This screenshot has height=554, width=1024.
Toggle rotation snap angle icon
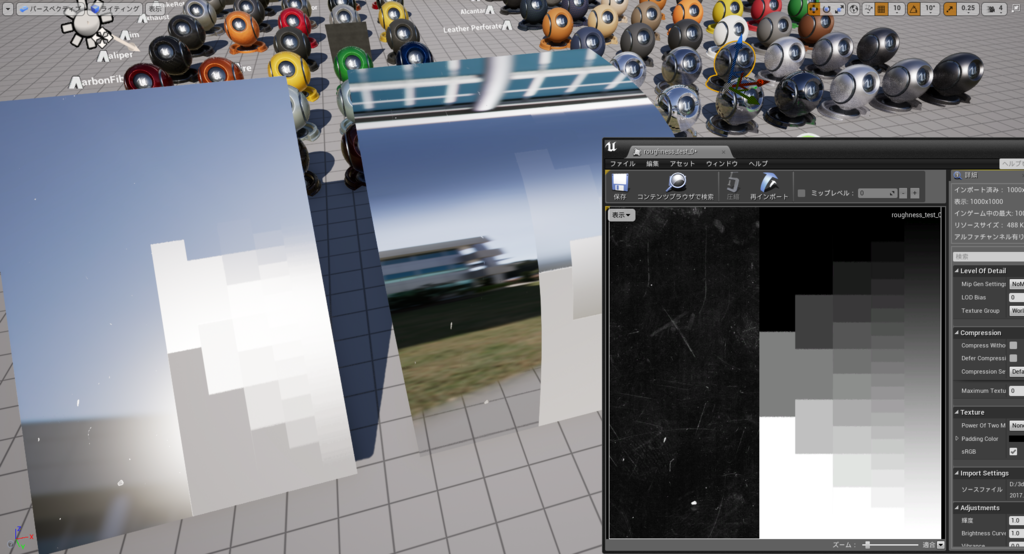click(x=914, y=9)
